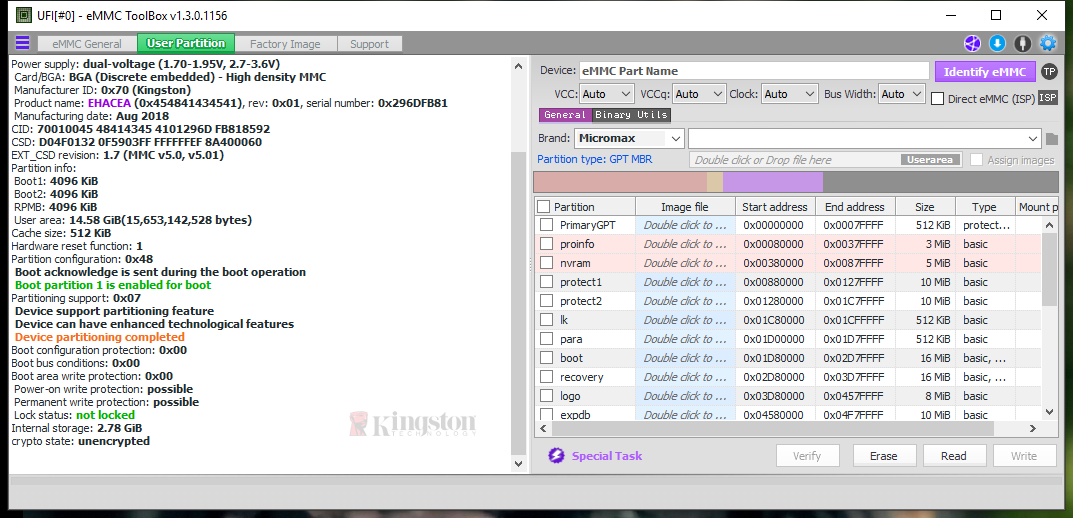Screen dimensions: 1073x518
Task: Click the Device name input field
Action: [754, 71]
